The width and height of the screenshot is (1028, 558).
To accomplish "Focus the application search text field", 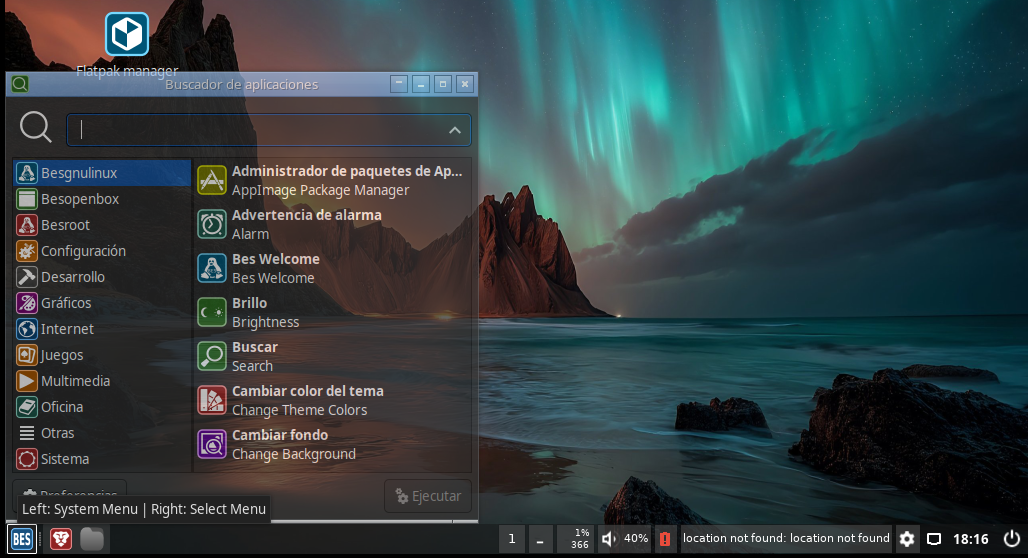I will (x=269, y=130).
